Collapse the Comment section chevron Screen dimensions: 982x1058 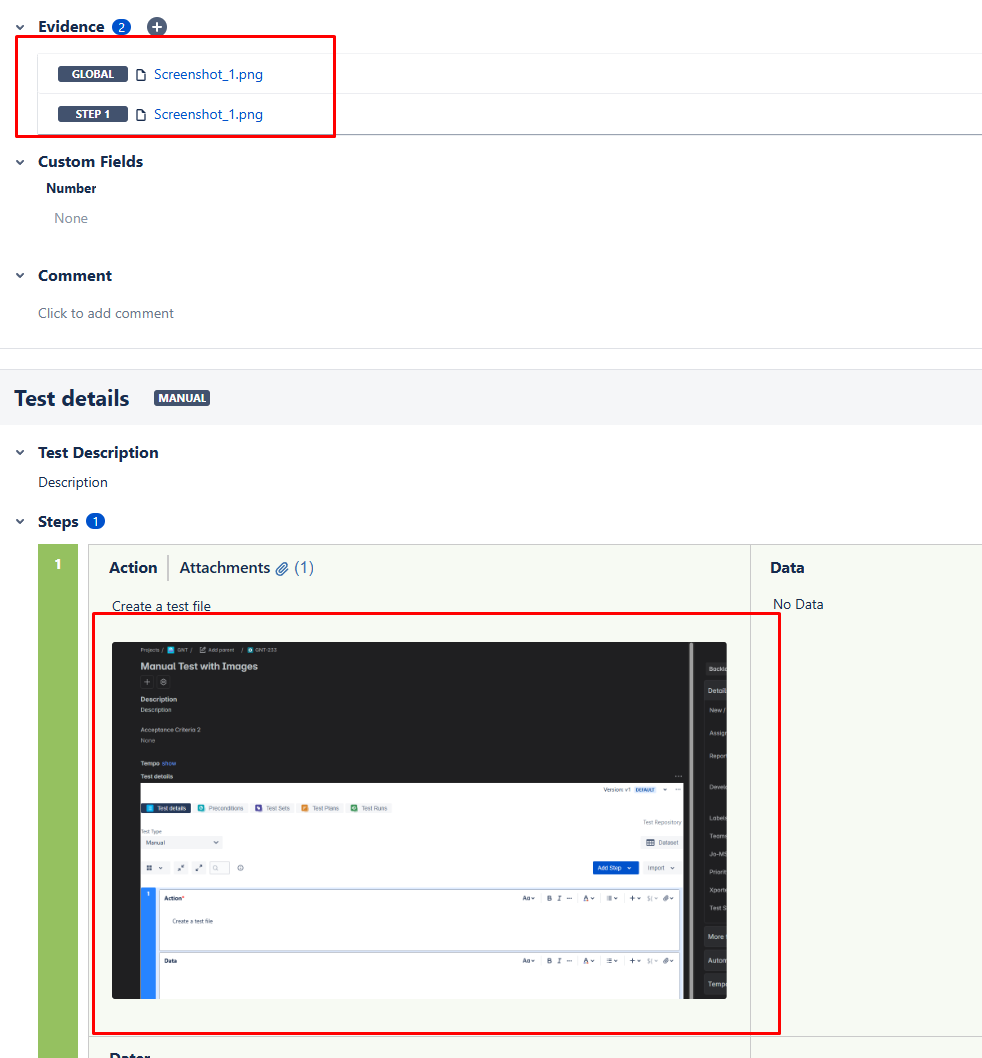[20, 276]
